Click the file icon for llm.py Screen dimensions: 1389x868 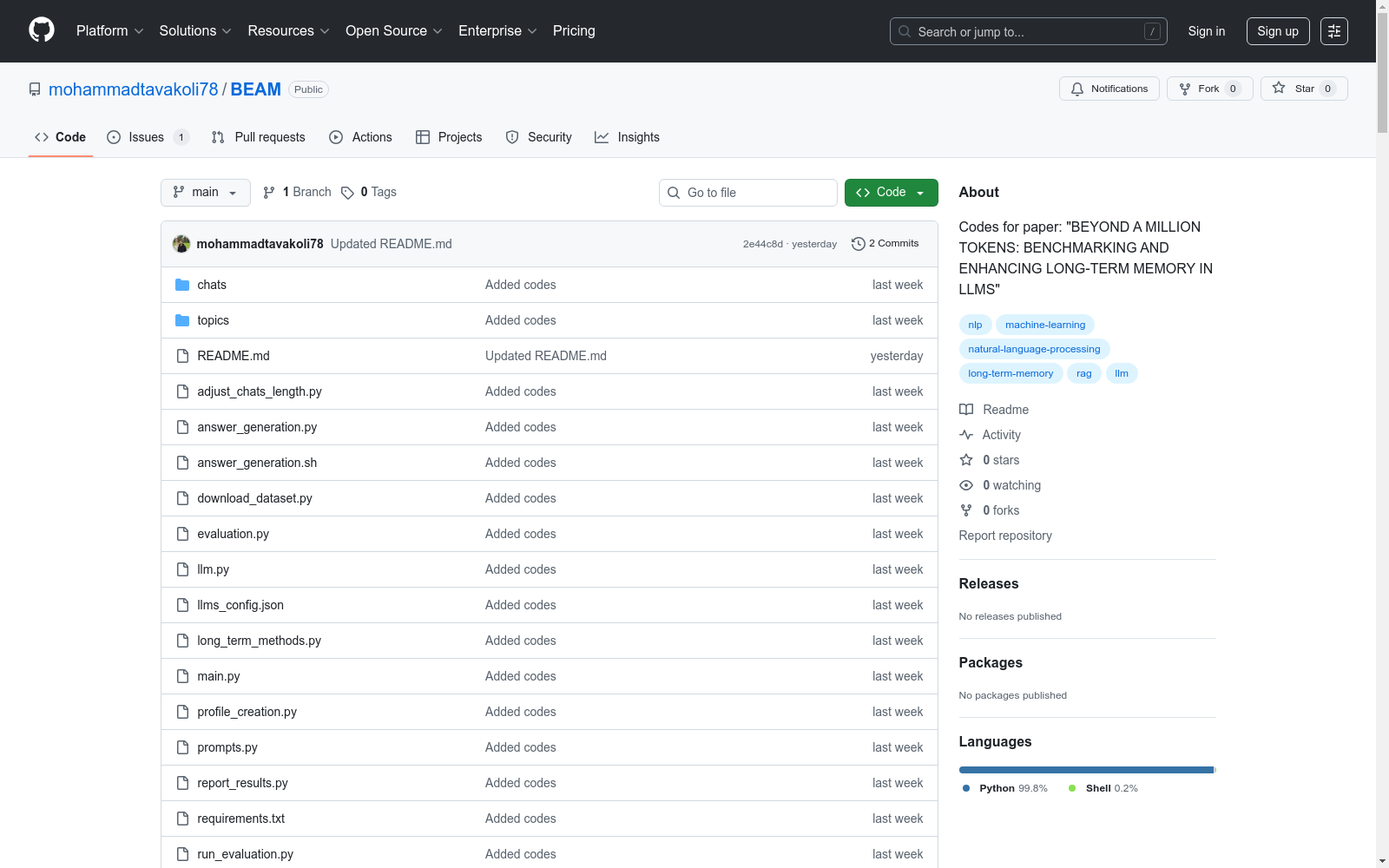click(x=182, y=569)
